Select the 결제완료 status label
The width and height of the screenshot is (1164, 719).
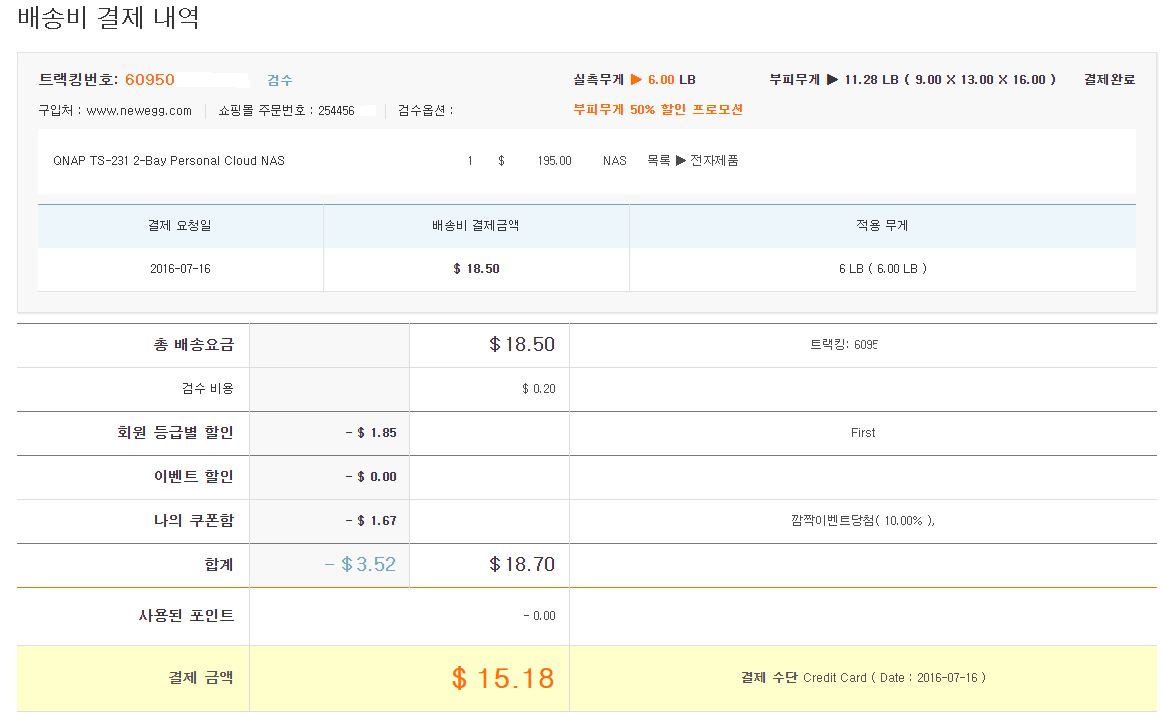(x=1109, y=80)
